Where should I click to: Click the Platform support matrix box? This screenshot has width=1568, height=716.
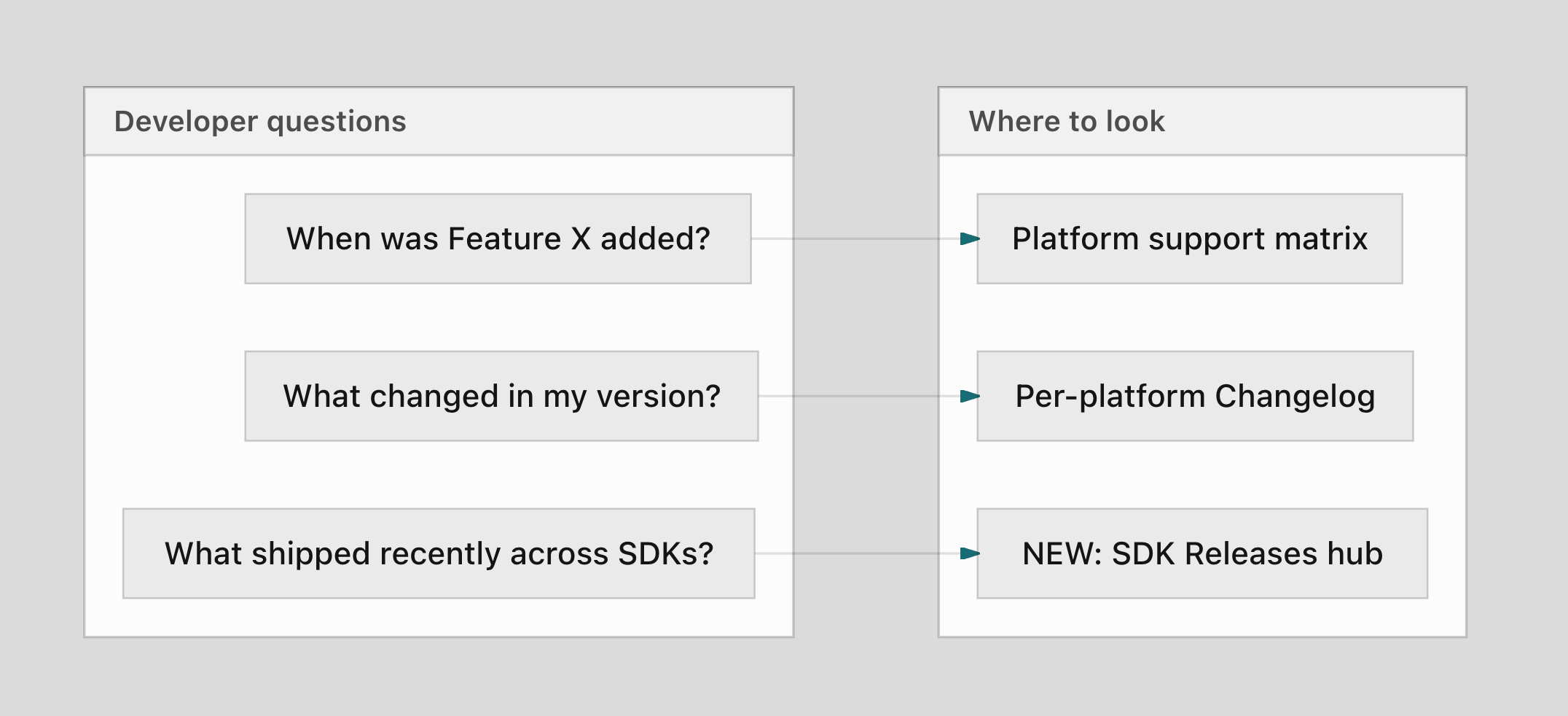click(x=1189, y=238)
